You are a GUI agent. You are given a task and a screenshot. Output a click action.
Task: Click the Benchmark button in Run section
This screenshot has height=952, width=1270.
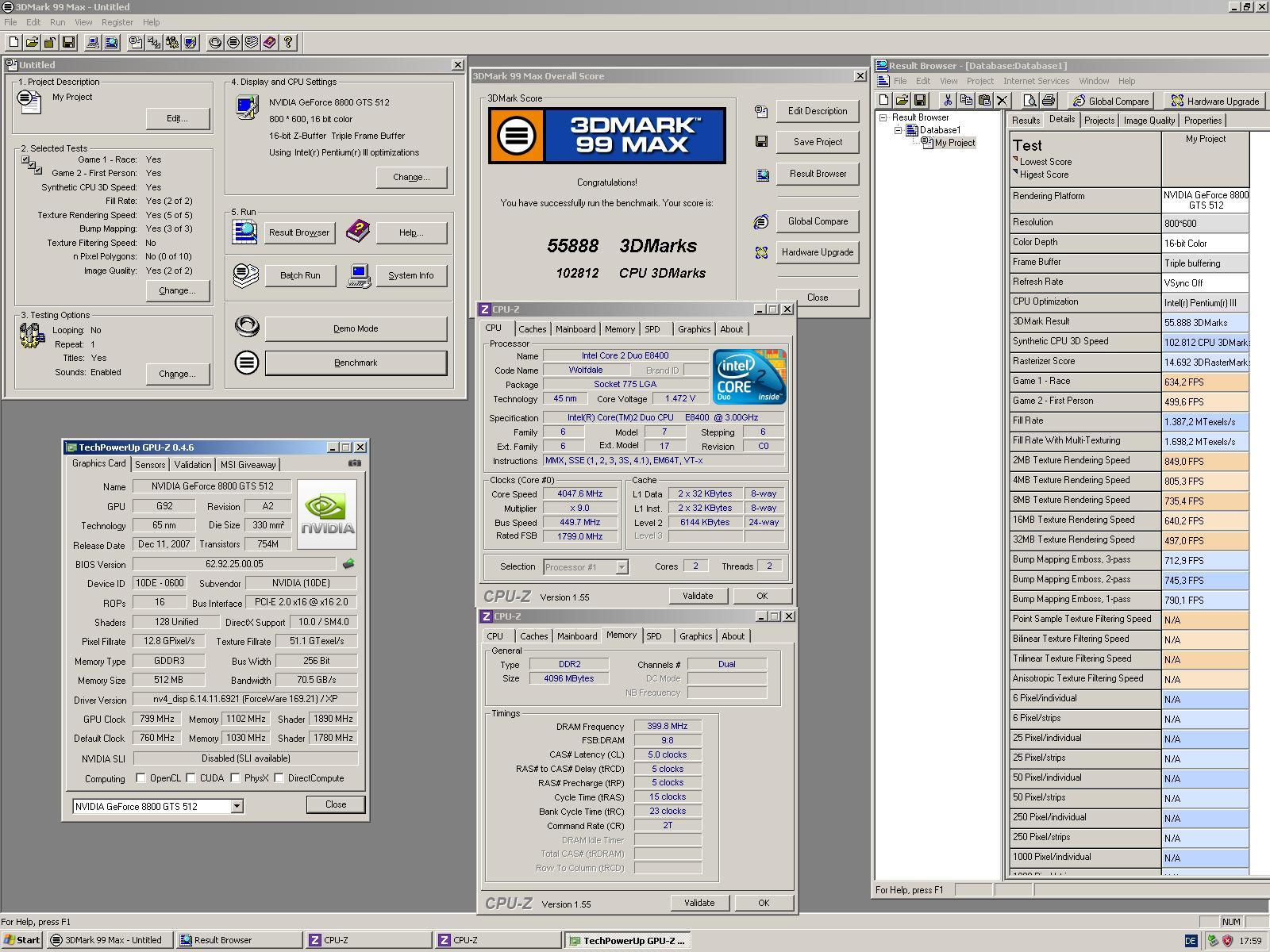[356, 363]
